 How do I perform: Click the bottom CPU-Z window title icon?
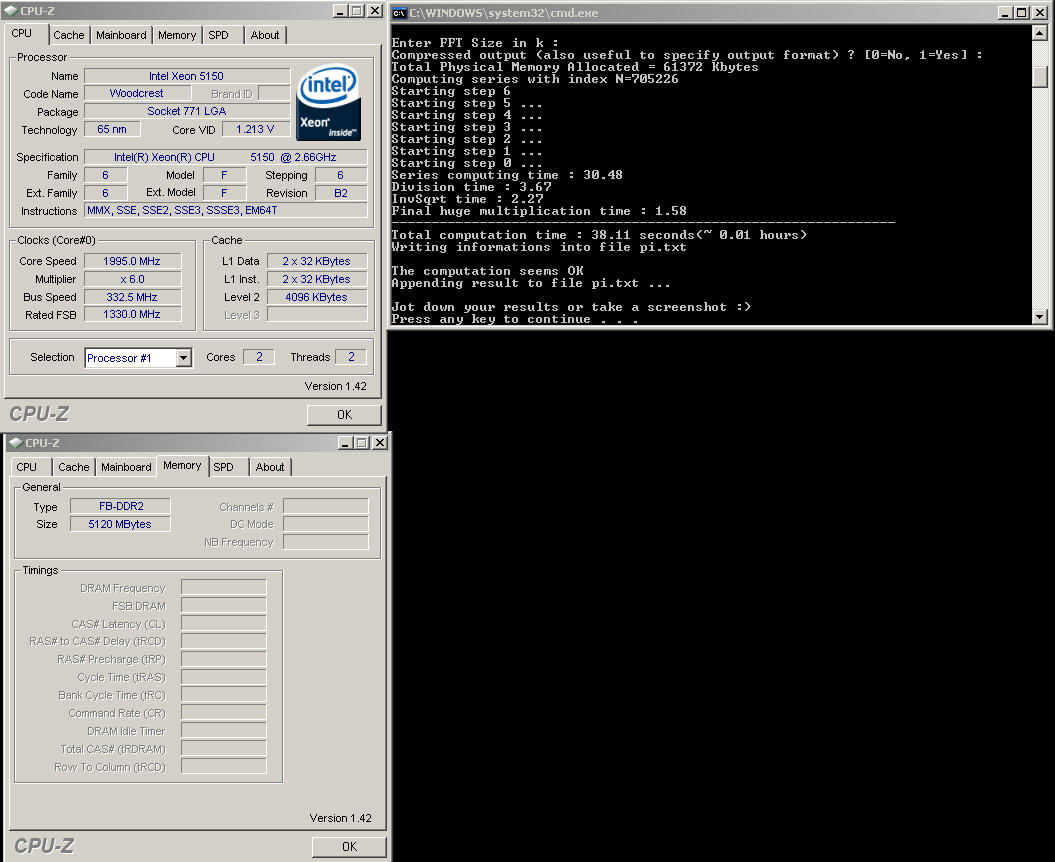pos(15,443)
